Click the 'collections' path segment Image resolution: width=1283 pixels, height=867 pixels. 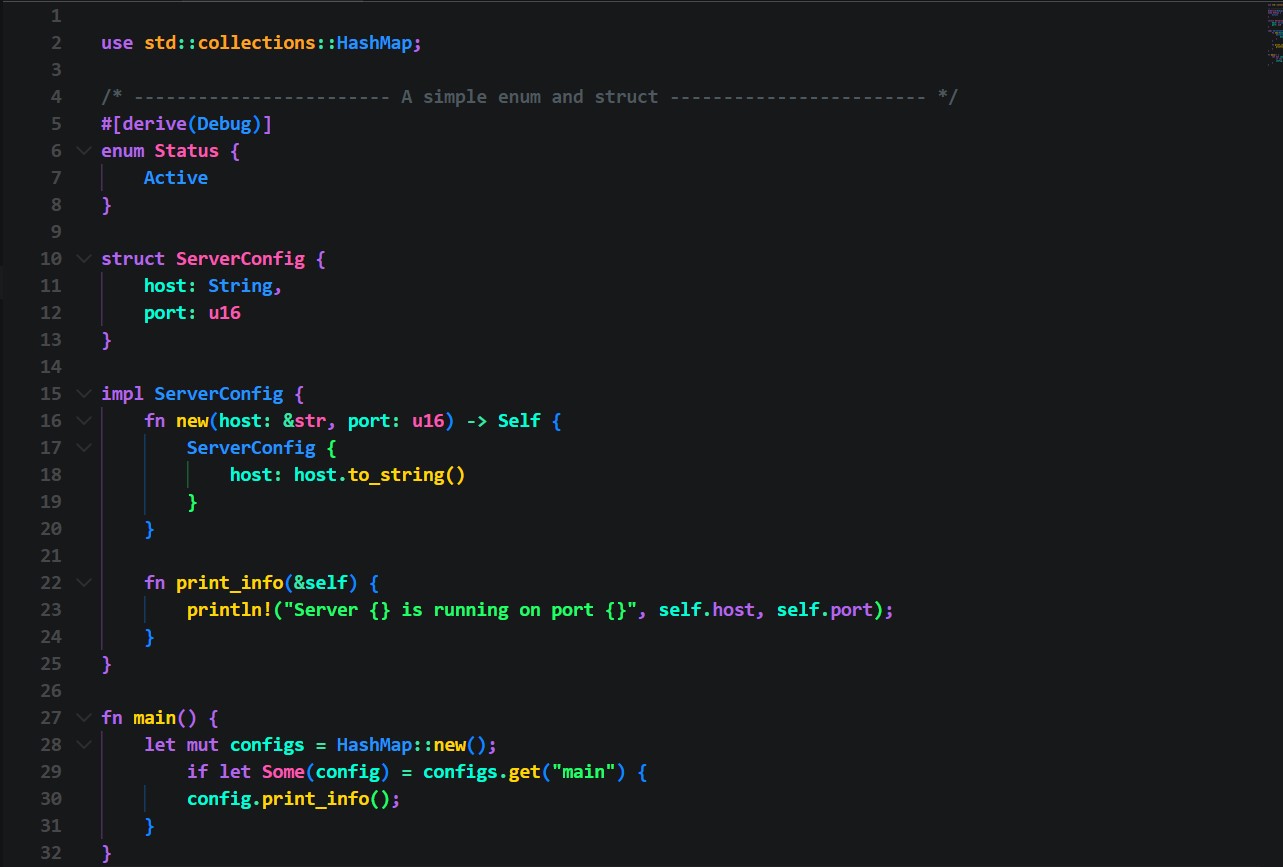pyautogui.click(x=257, y=43)
